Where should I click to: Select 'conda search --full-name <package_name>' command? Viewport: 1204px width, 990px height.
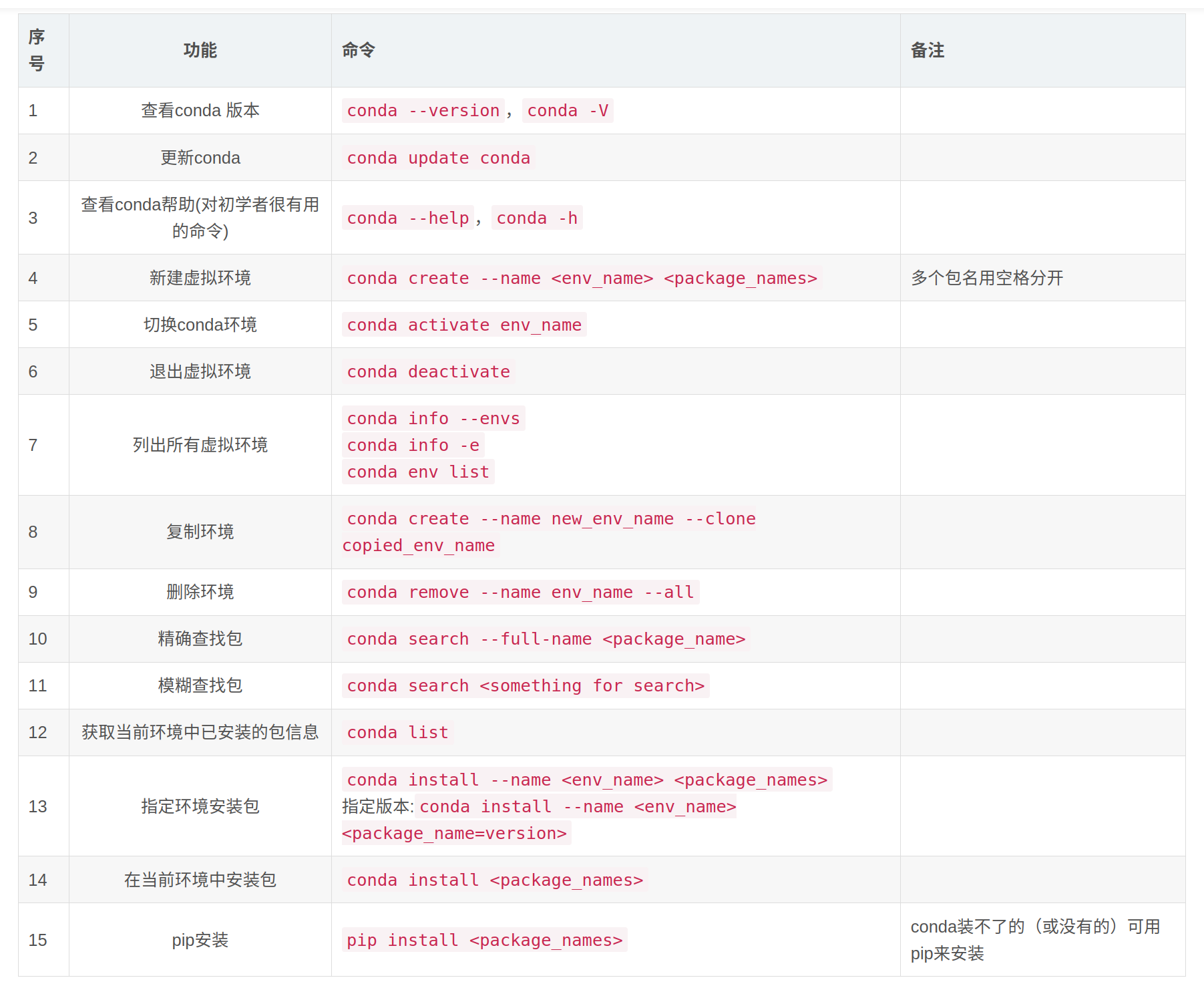tap(546, 639)
